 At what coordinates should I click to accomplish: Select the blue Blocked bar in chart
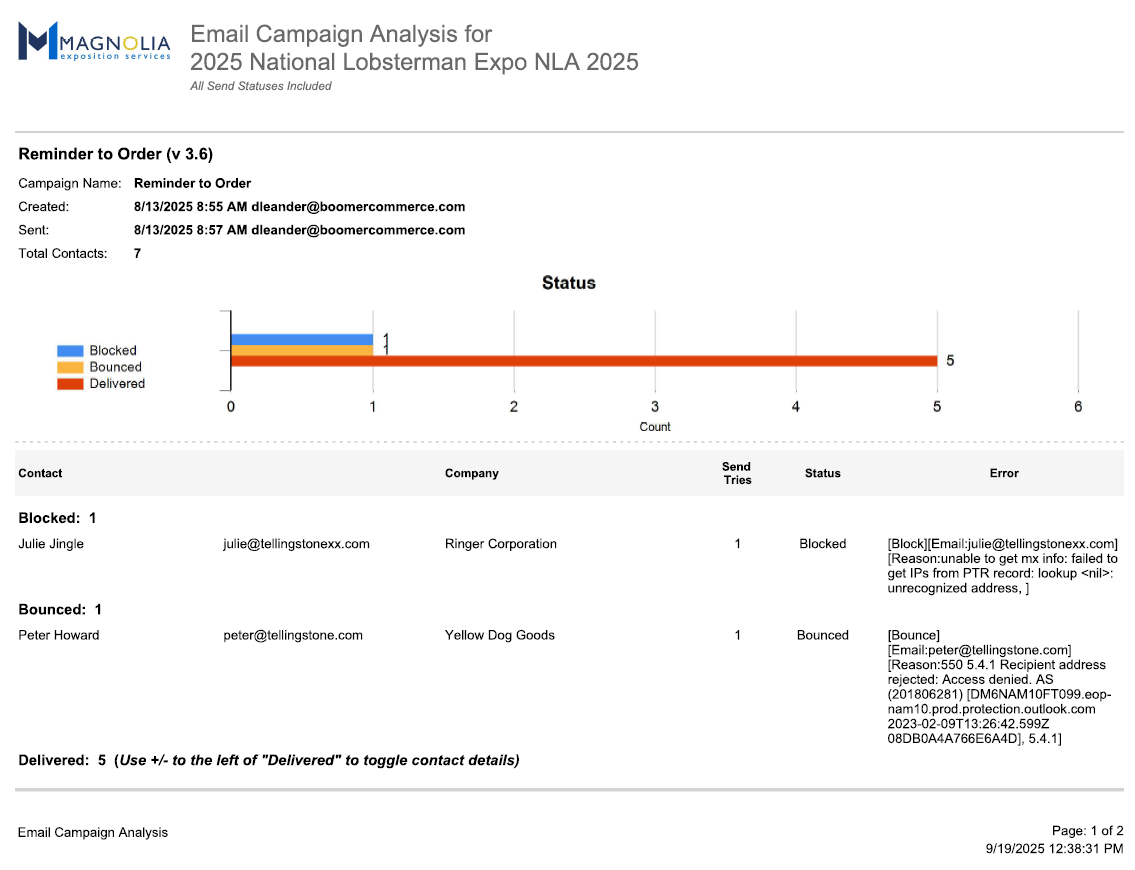point(301,340)
